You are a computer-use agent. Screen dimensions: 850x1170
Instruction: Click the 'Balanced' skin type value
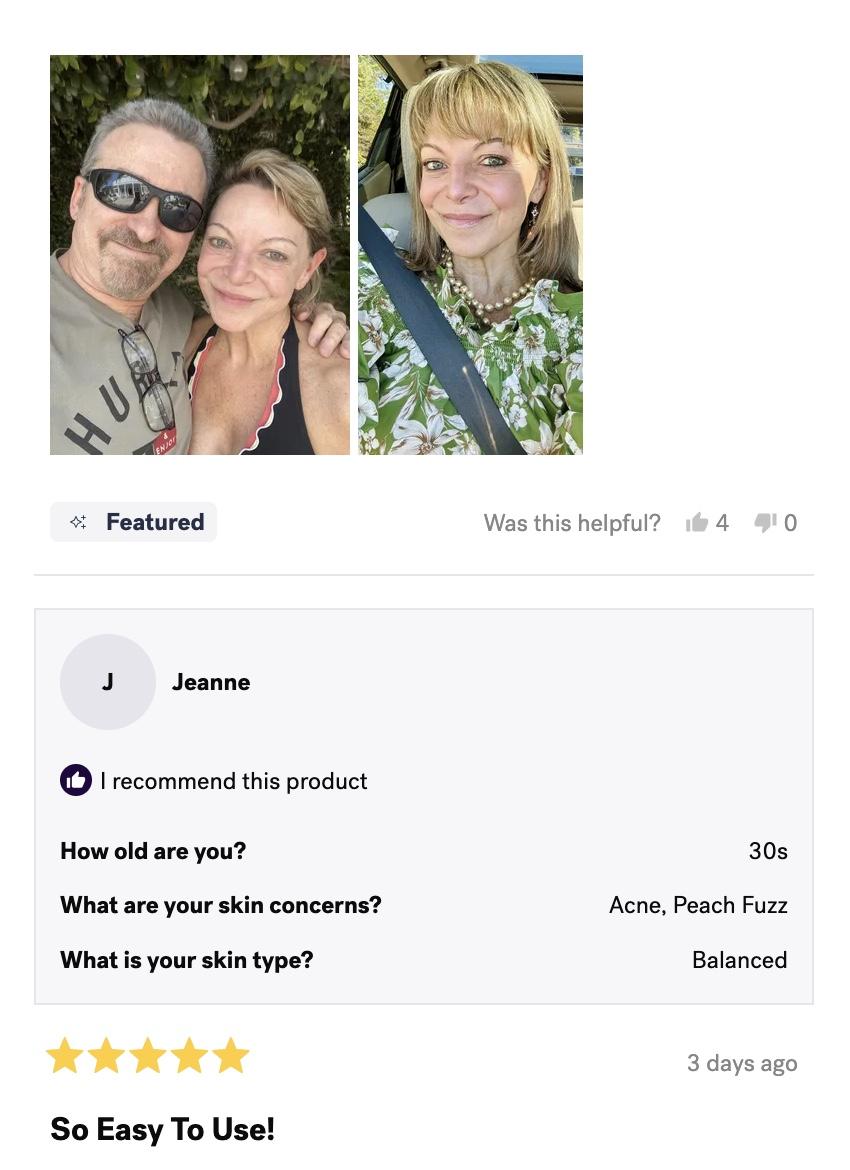(x=740, y=960)
